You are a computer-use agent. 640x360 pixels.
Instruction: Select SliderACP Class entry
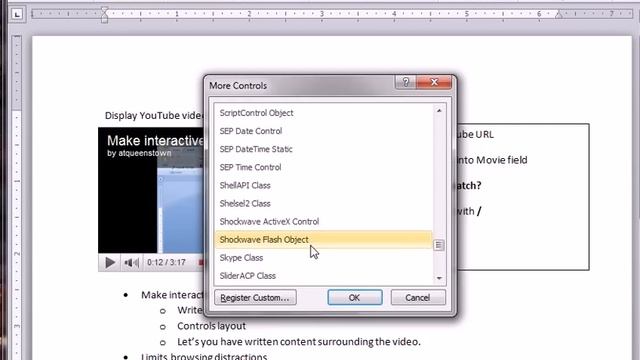coord(323,276)
